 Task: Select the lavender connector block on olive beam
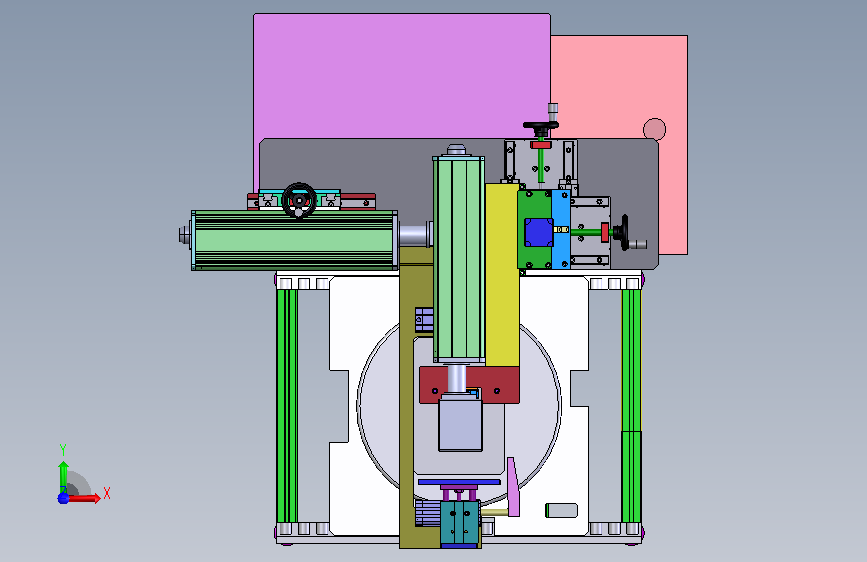pyautogui.click(x=424, y=320)
